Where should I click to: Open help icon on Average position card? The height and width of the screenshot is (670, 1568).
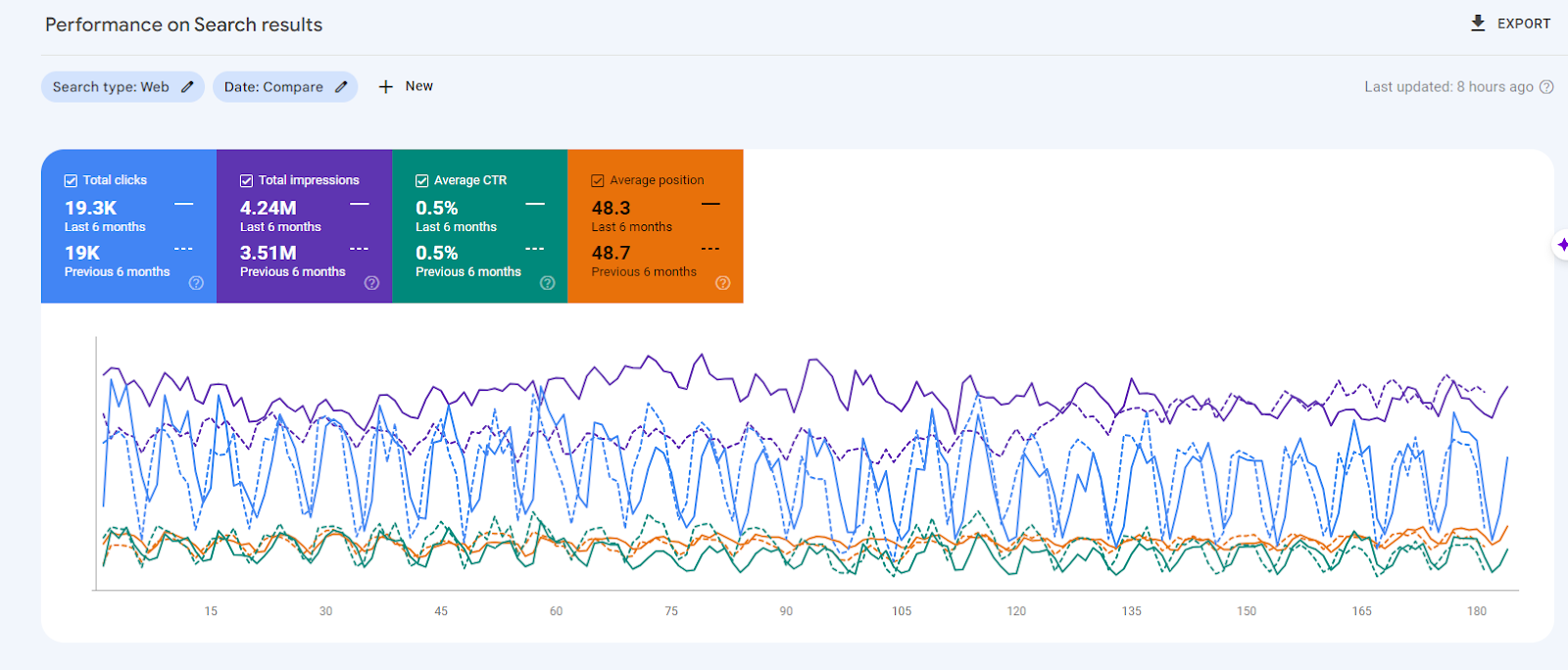point(722,283)
